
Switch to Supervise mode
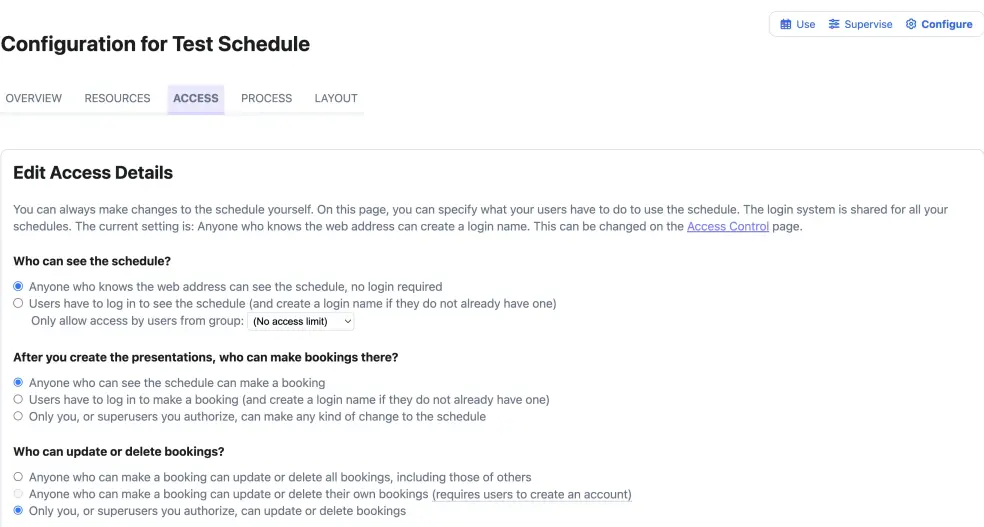coord(860,24)
